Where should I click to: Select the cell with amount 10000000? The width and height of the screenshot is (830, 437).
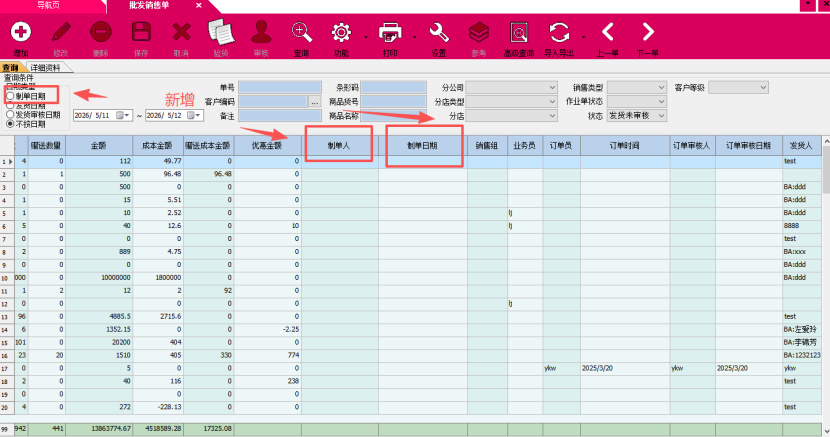99,278
